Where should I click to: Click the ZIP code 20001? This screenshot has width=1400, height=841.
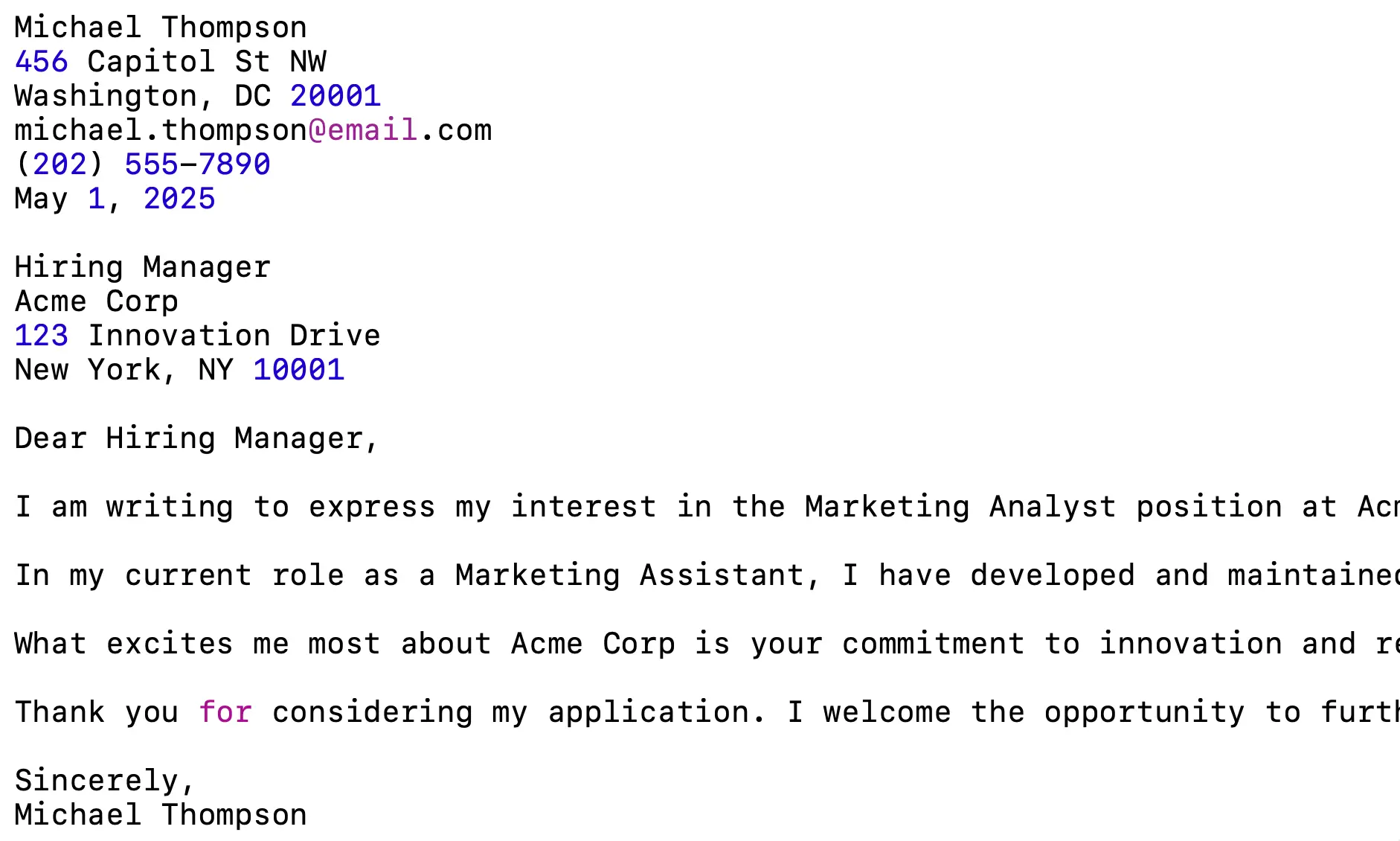click(x=335, y=96)
